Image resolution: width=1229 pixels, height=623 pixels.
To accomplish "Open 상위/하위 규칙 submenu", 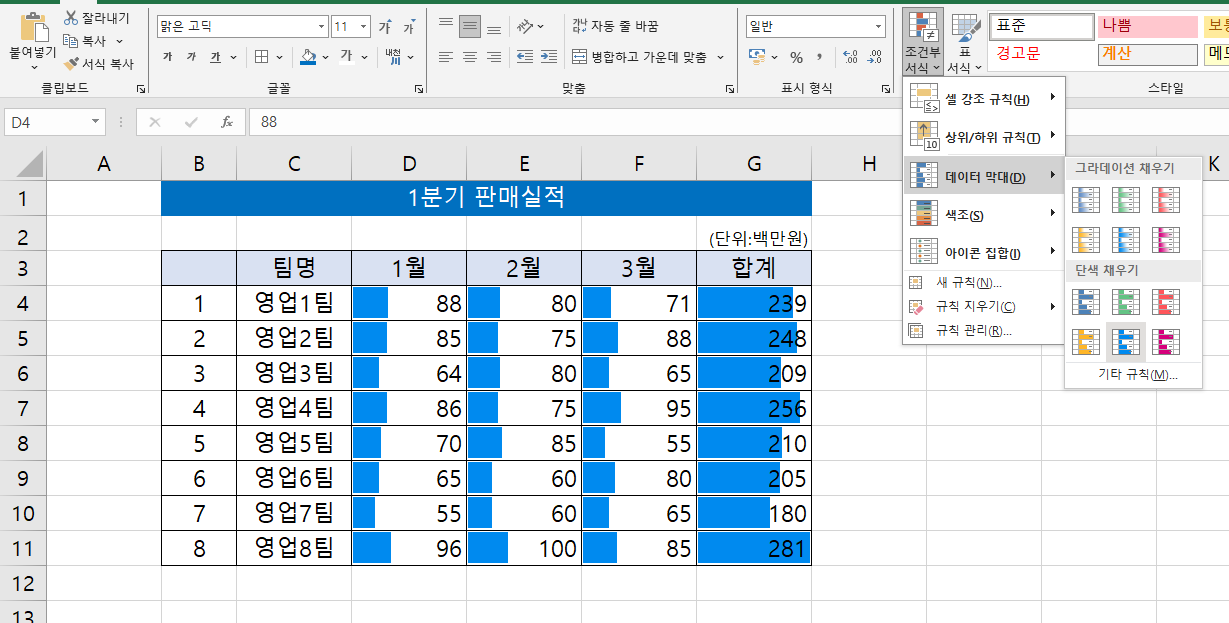I will (x=984, y=137).
